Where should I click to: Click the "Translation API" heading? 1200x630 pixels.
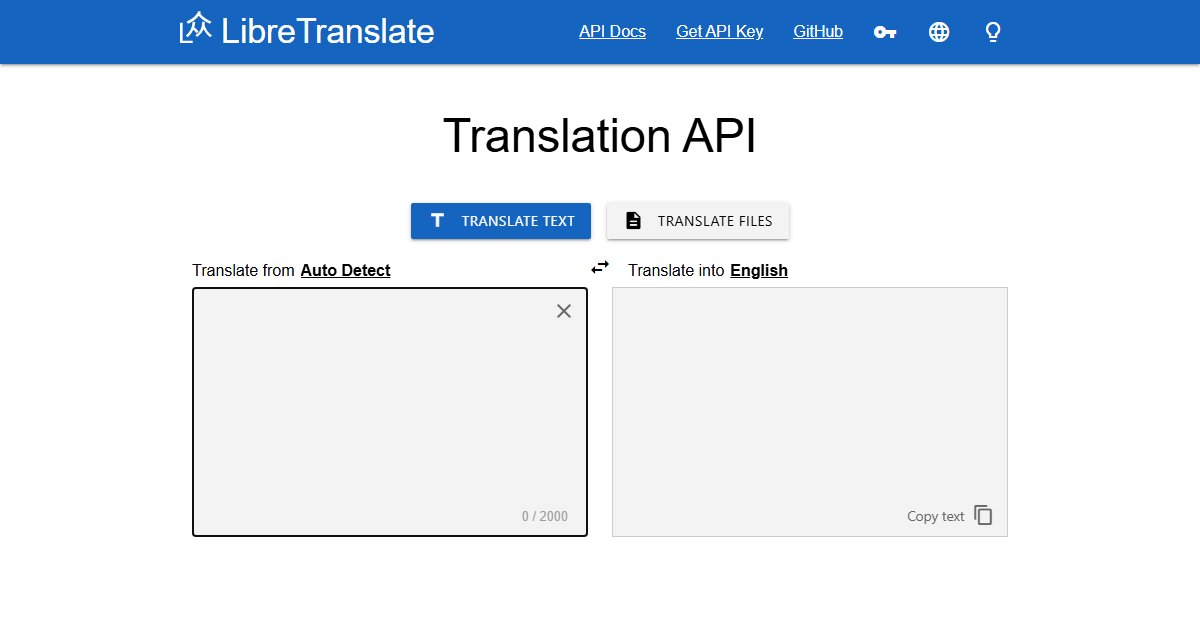(600, 135)
